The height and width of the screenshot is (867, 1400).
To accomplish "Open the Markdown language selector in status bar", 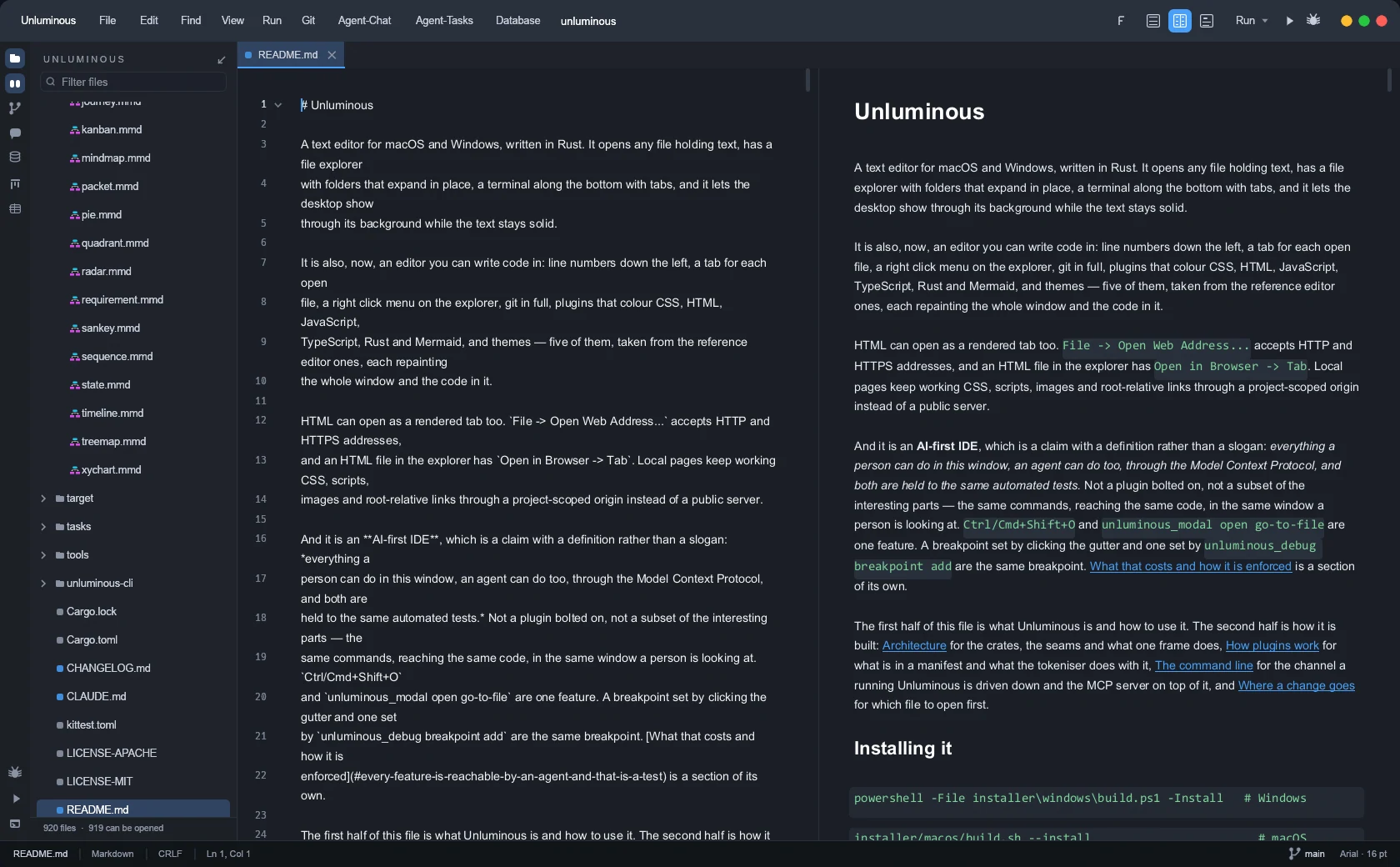I will 112,854.
